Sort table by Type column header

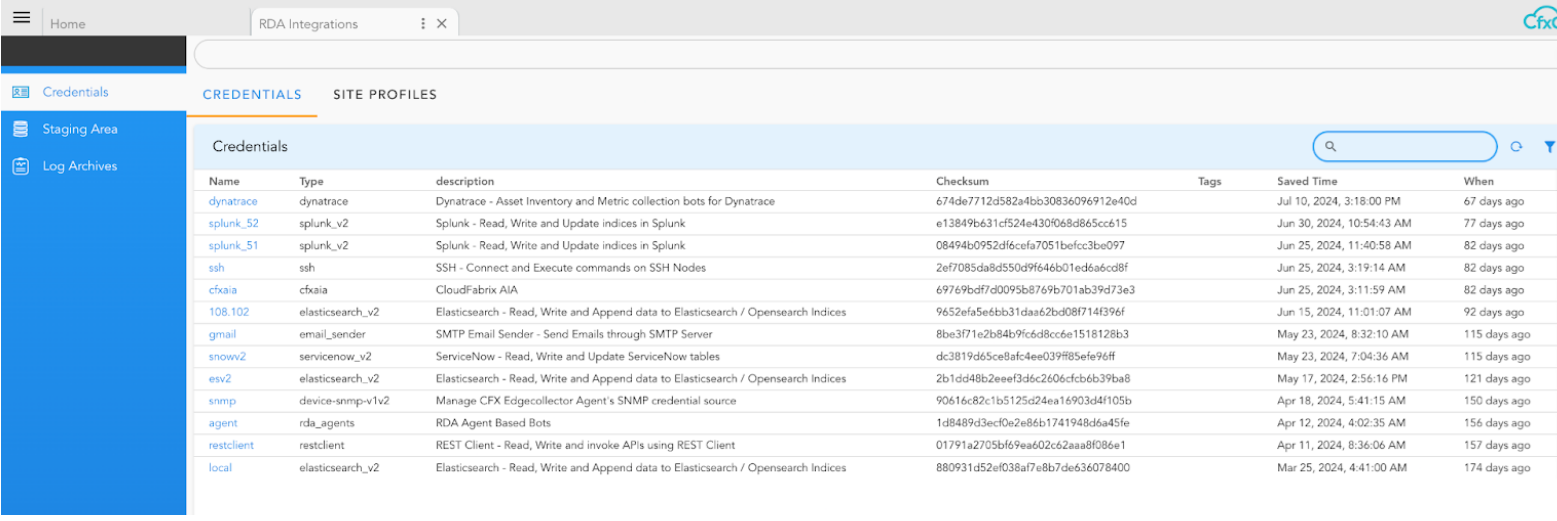tap(311, 181)
